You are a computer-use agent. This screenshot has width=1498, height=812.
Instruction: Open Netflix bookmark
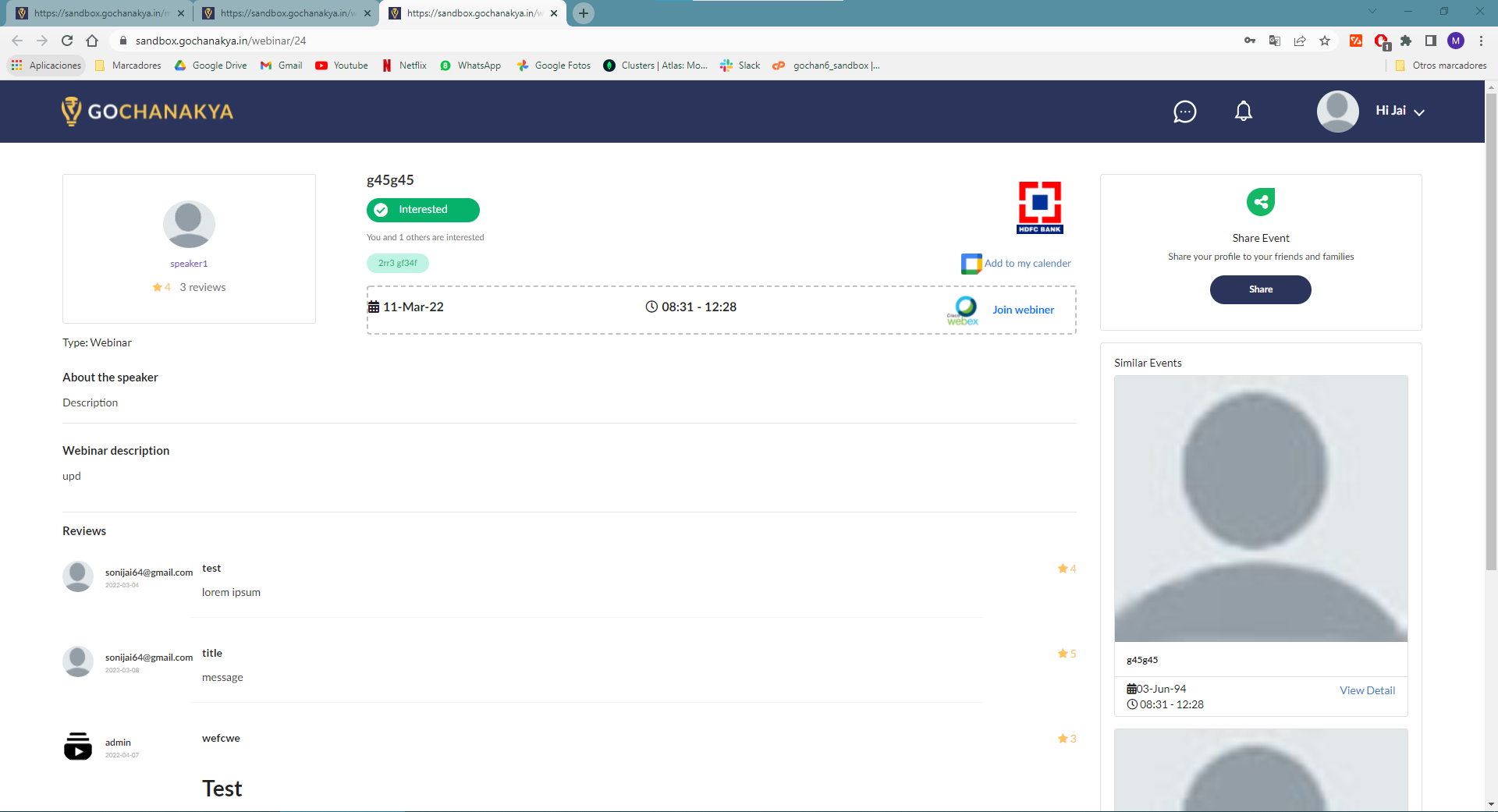pyautogui.click(x=404, y=66)
